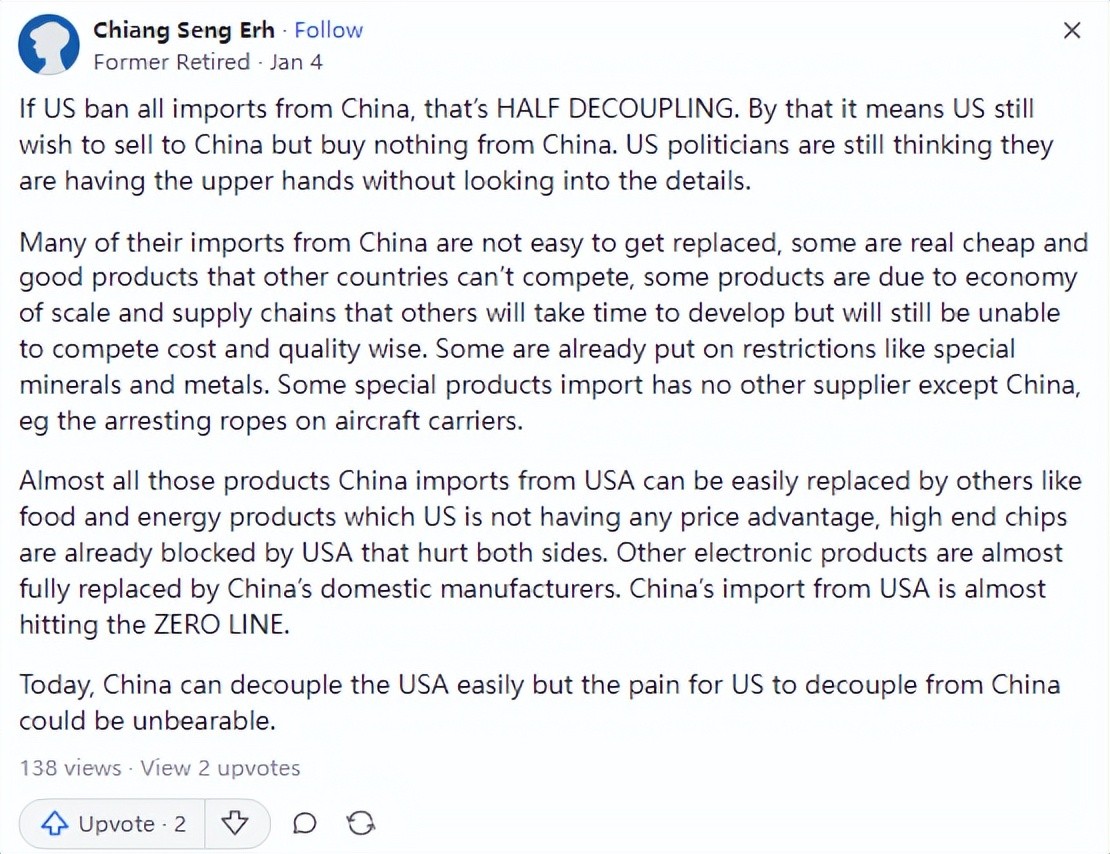Image resolution: width=1110 pixels, height=854 pixels.
Task: Click paragraph starting "Almost all those products"
Action: point(550,552)
